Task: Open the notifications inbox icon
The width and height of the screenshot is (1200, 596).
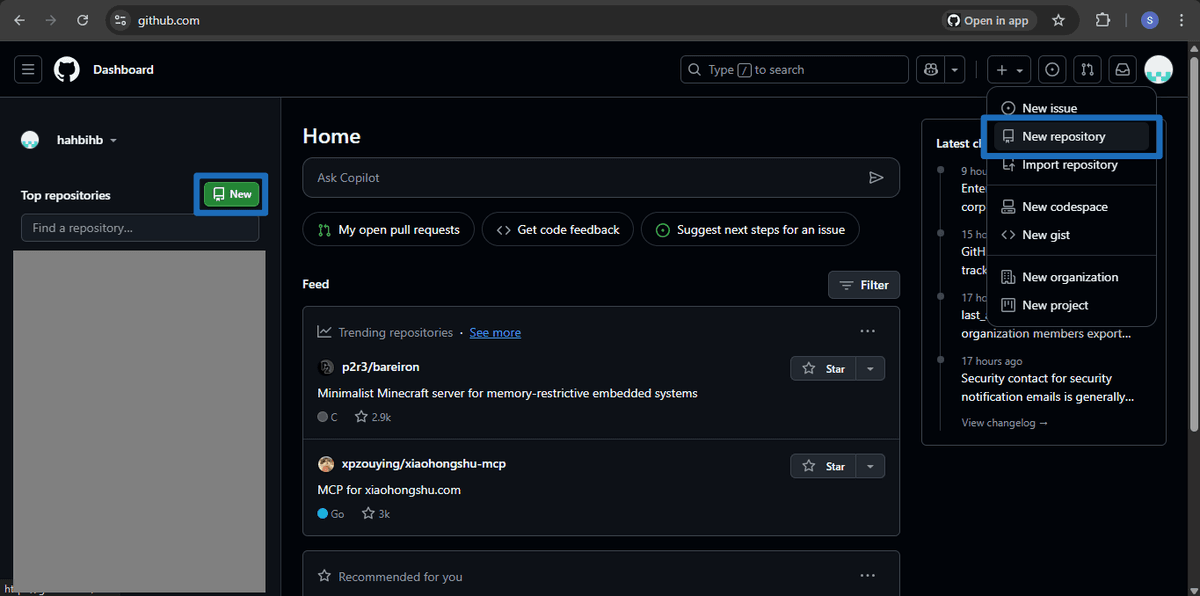Action: (1121, 69)
